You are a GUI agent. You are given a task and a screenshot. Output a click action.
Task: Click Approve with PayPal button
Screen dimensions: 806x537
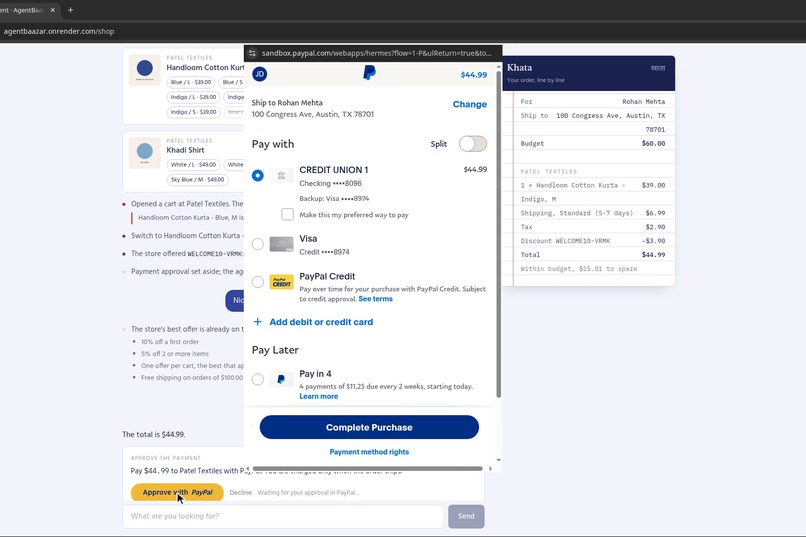(x=177, y=492)
